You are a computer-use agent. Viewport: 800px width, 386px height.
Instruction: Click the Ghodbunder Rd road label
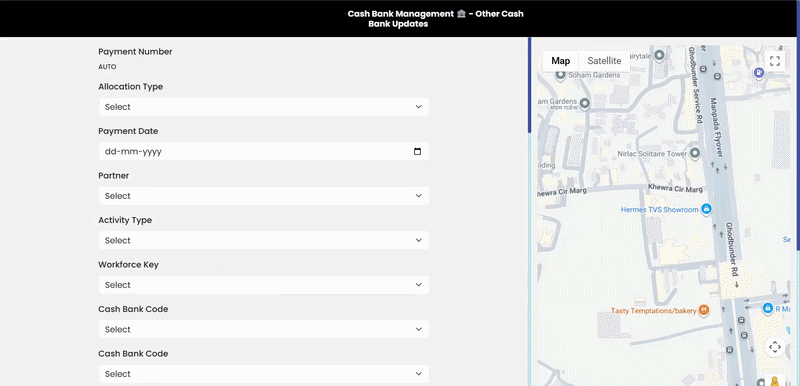732,250
